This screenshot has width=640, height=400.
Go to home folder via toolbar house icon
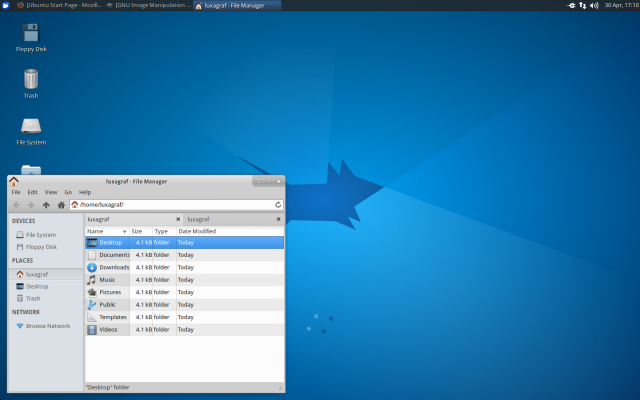coord(61,205)
